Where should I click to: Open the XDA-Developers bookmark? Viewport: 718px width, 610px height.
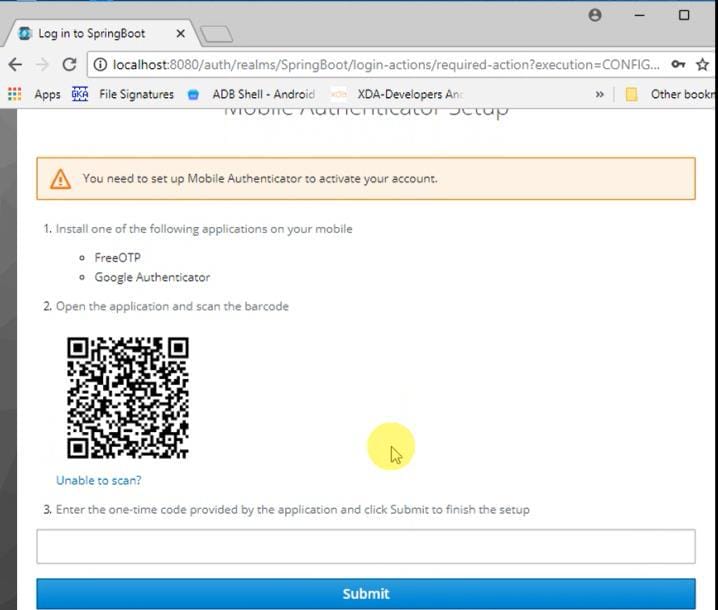397,94
